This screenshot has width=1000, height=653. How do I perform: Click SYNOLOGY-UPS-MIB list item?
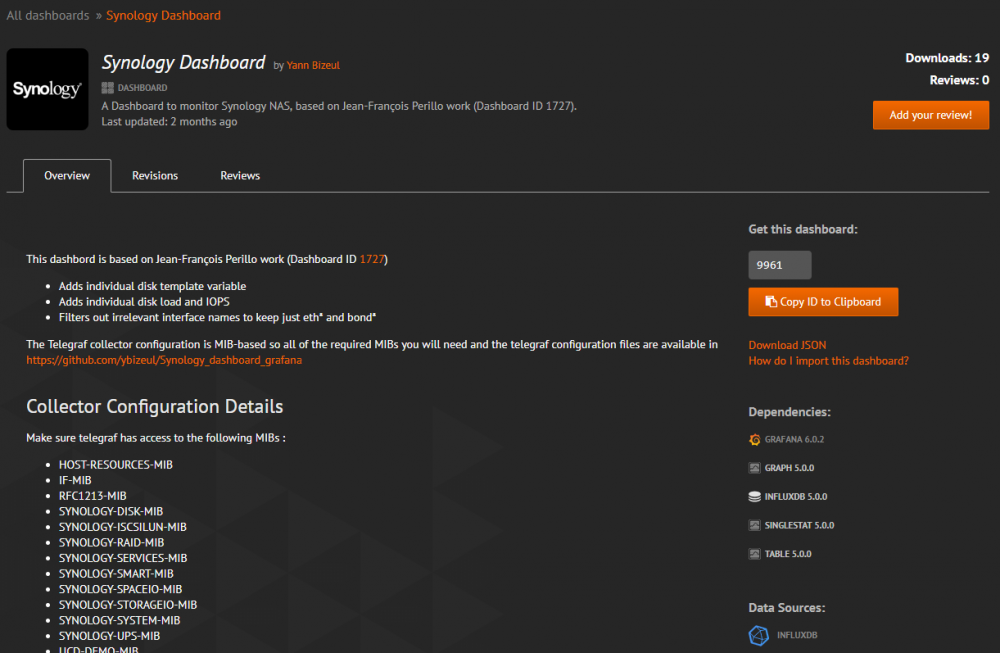pos(109,636)
